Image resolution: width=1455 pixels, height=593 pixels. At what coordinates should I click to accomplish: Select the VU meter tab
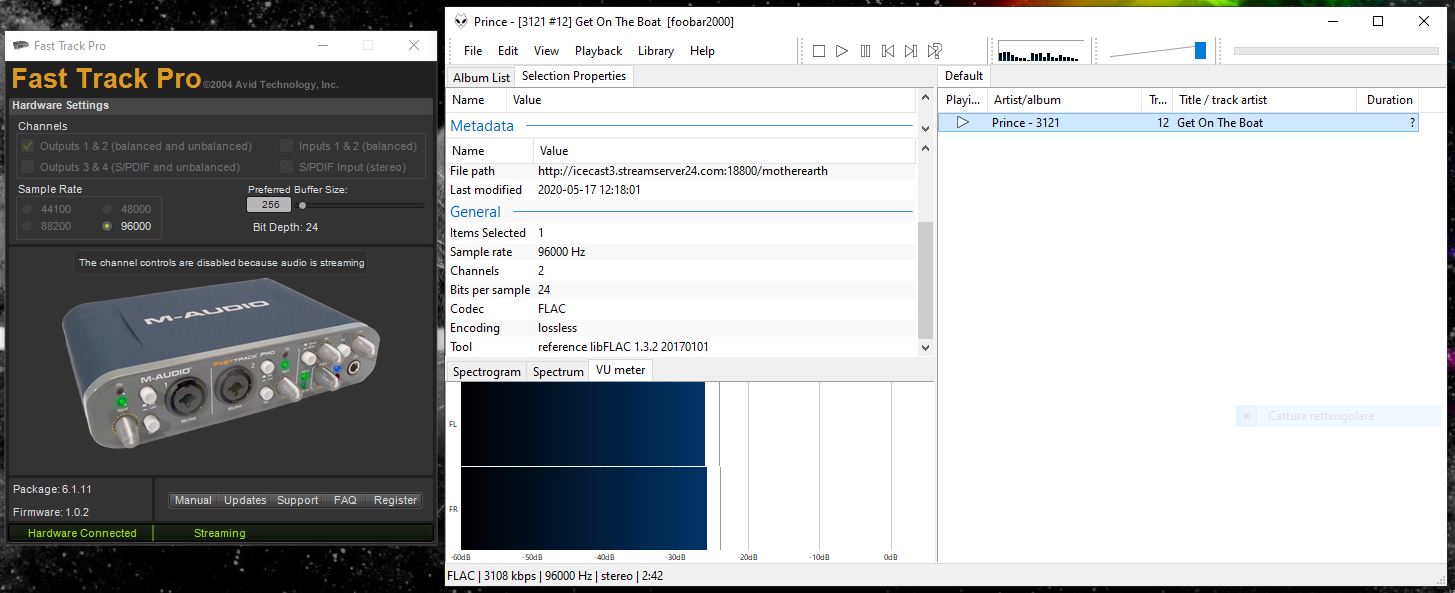tap(621, 370)
